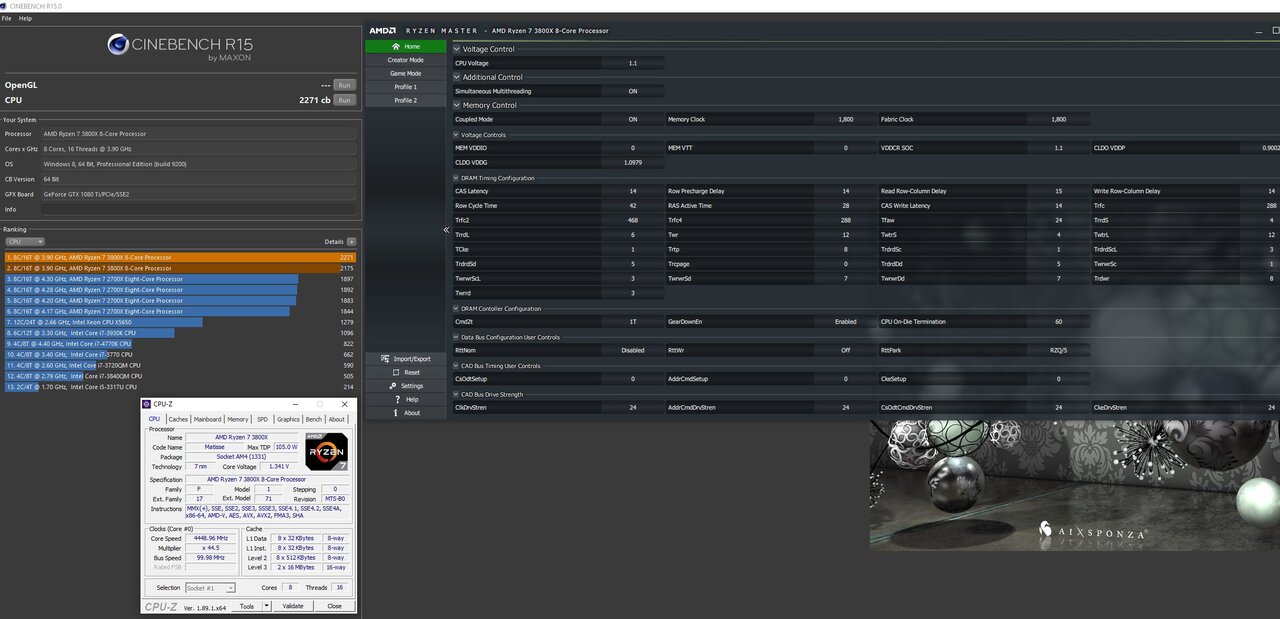This screenshot has height=619, width=1280.
Task: Open About info in Ryzen Master sidebar
Action: (406, 413)
